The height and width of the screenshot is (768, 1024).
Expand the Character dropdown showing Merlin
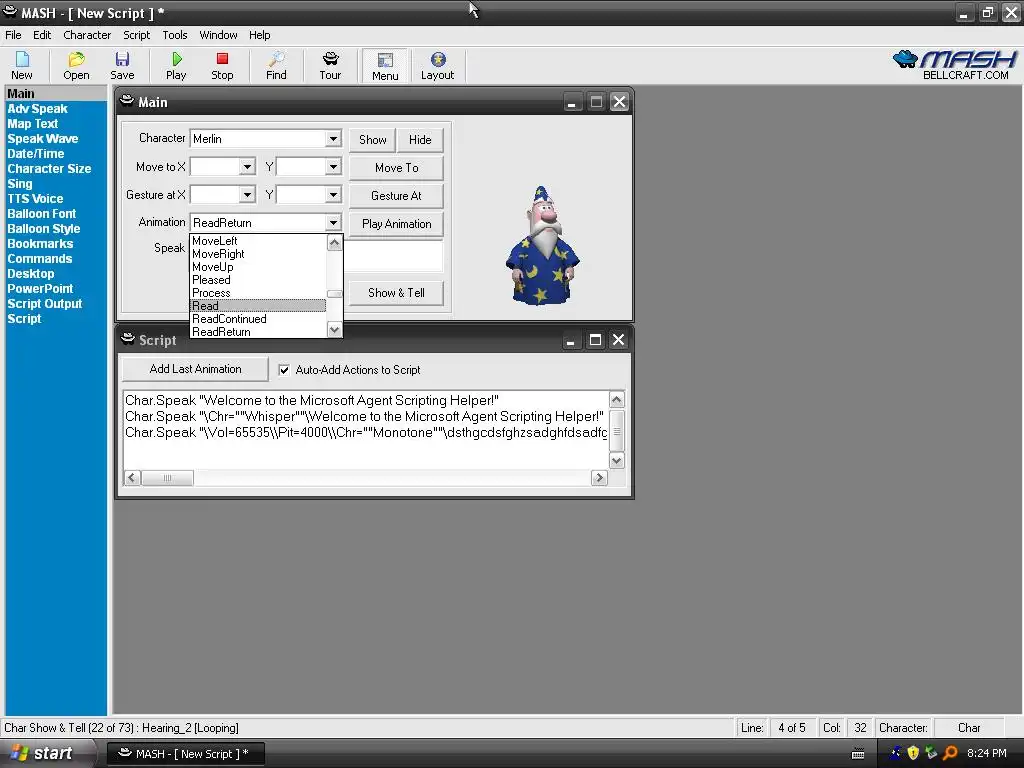[x=333, y=138]
